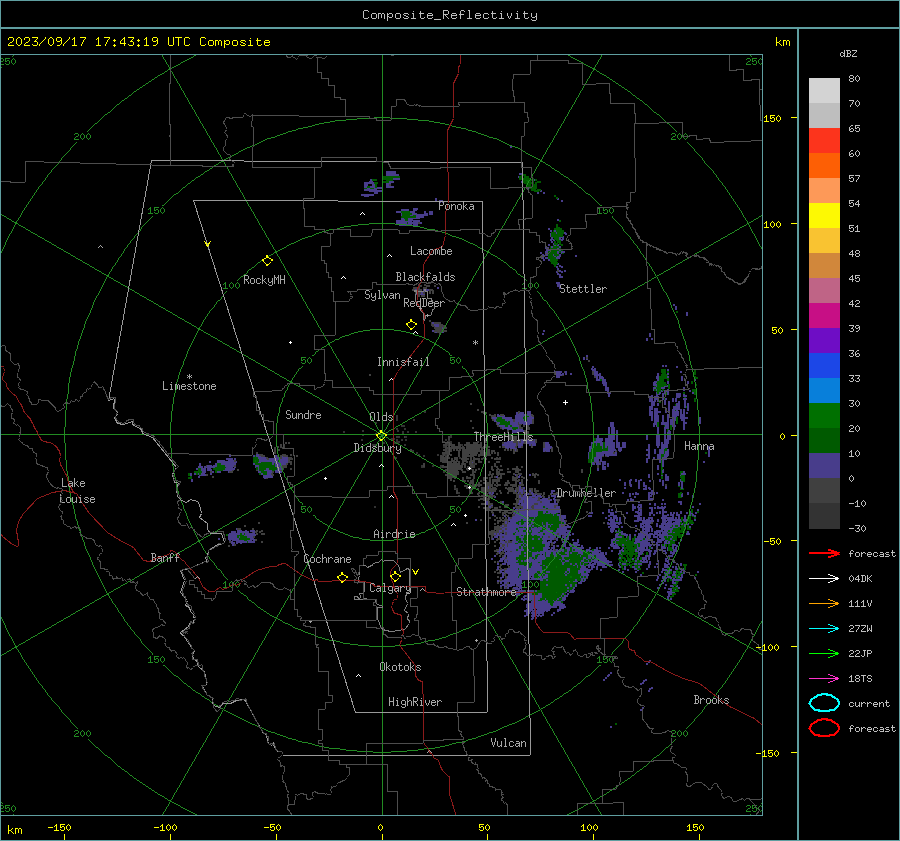900x841 pixels.
Task: Click the 0 dBZ slate purple swatch
Action: (824, 466)
